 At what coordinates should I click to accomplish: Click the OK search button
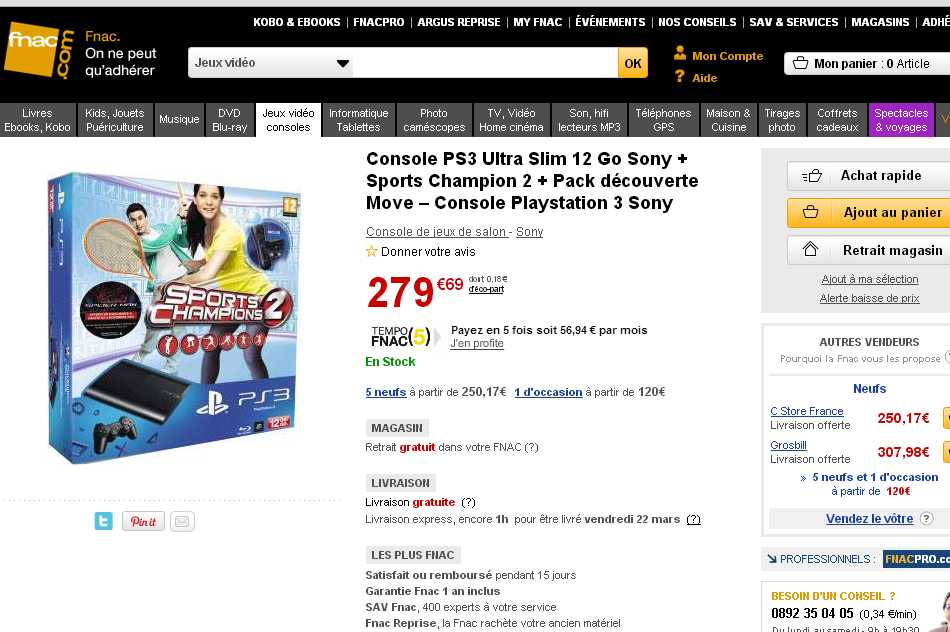(633, 63)
